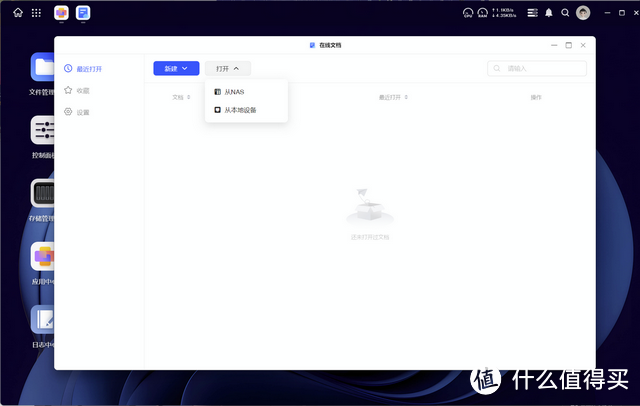Open the notifications bell

point(549,13)
